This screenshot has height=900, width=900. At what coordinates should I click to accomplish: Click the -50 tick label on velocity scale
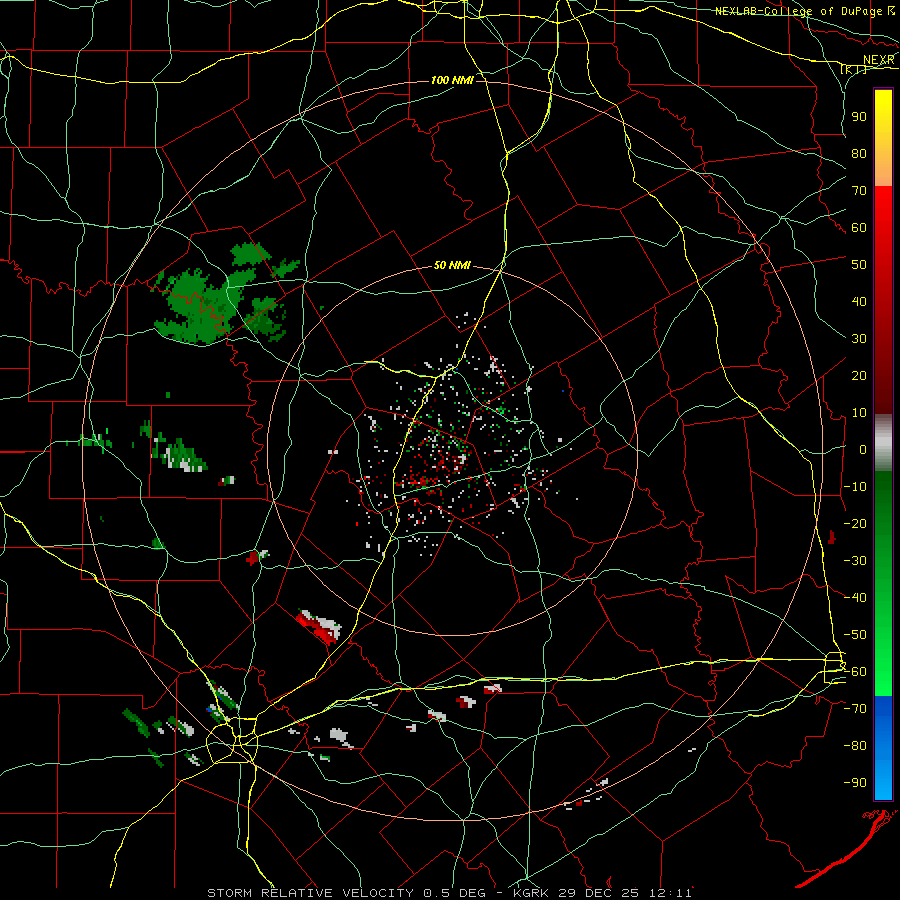855,635
